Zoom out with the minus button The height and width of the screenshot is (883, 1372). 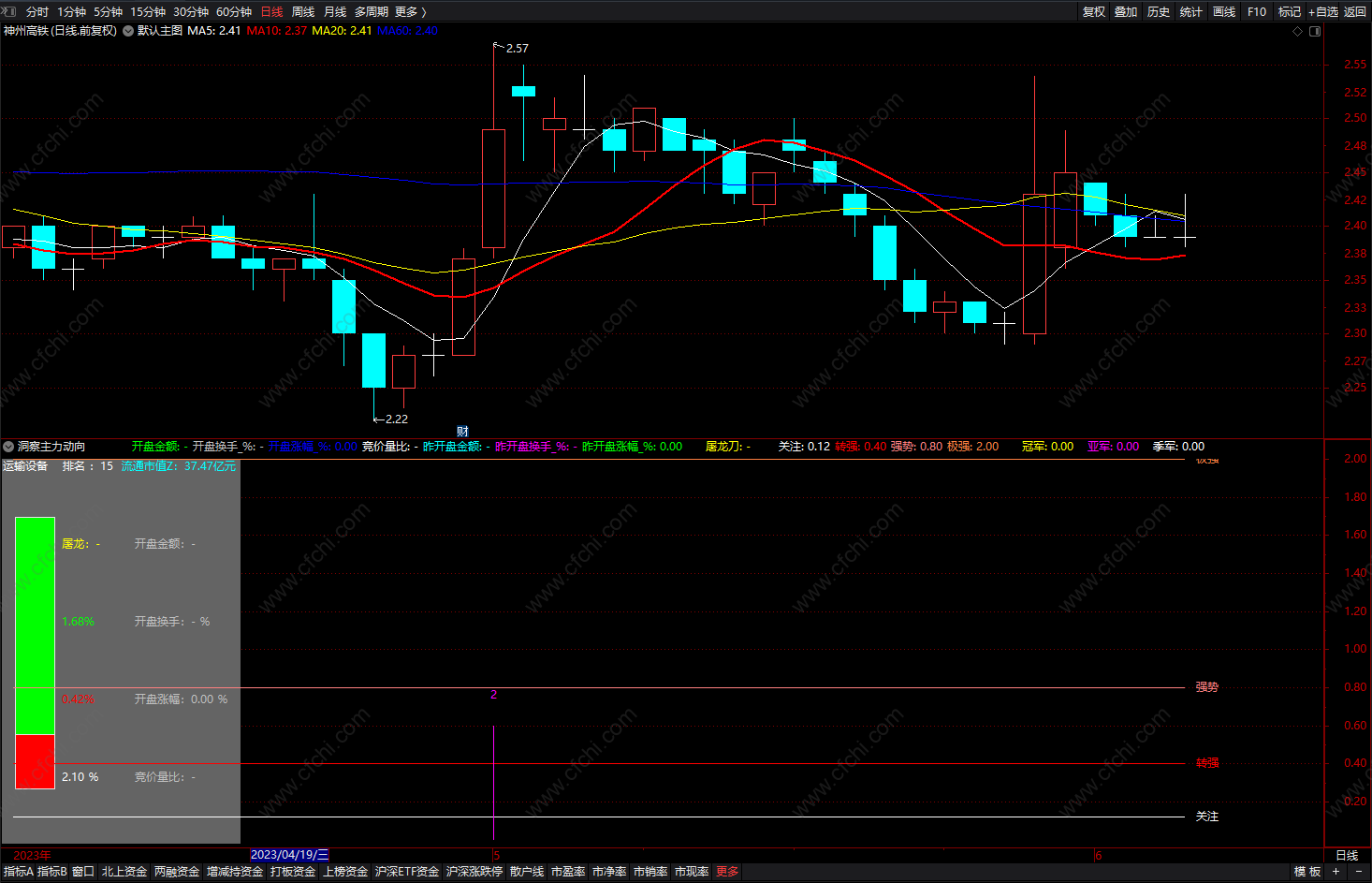click(x=1359, y=872)
